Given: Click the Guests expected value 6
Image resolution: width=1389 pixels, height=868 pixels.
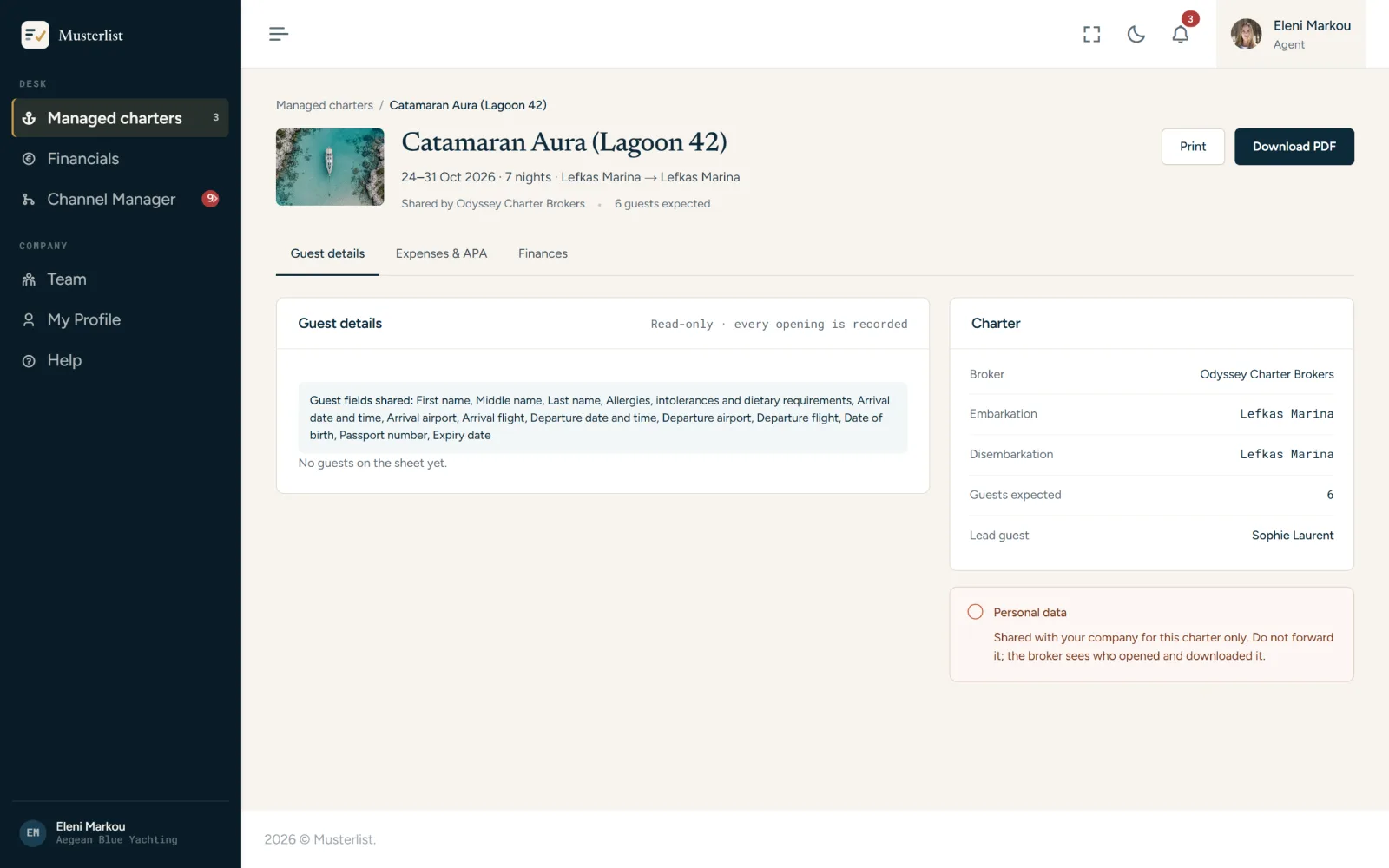Looking at the screenshot, I should pos(1330,495).
